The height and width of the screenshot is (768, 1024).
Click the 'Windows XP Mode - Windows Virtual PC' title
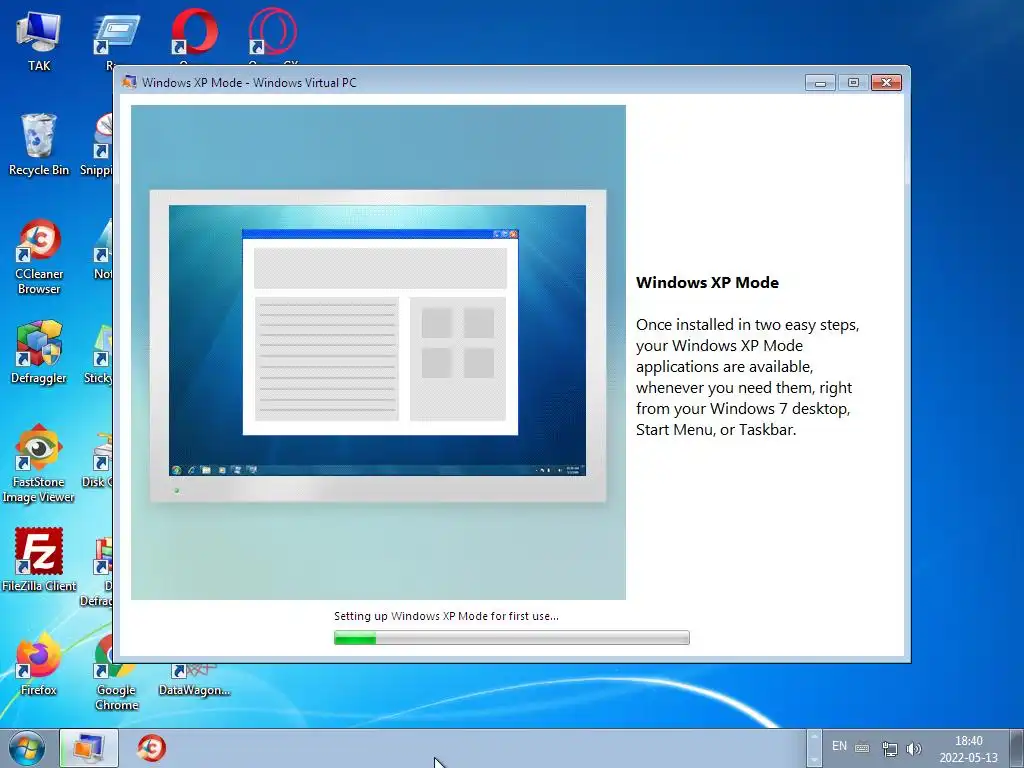pos(249,83)
